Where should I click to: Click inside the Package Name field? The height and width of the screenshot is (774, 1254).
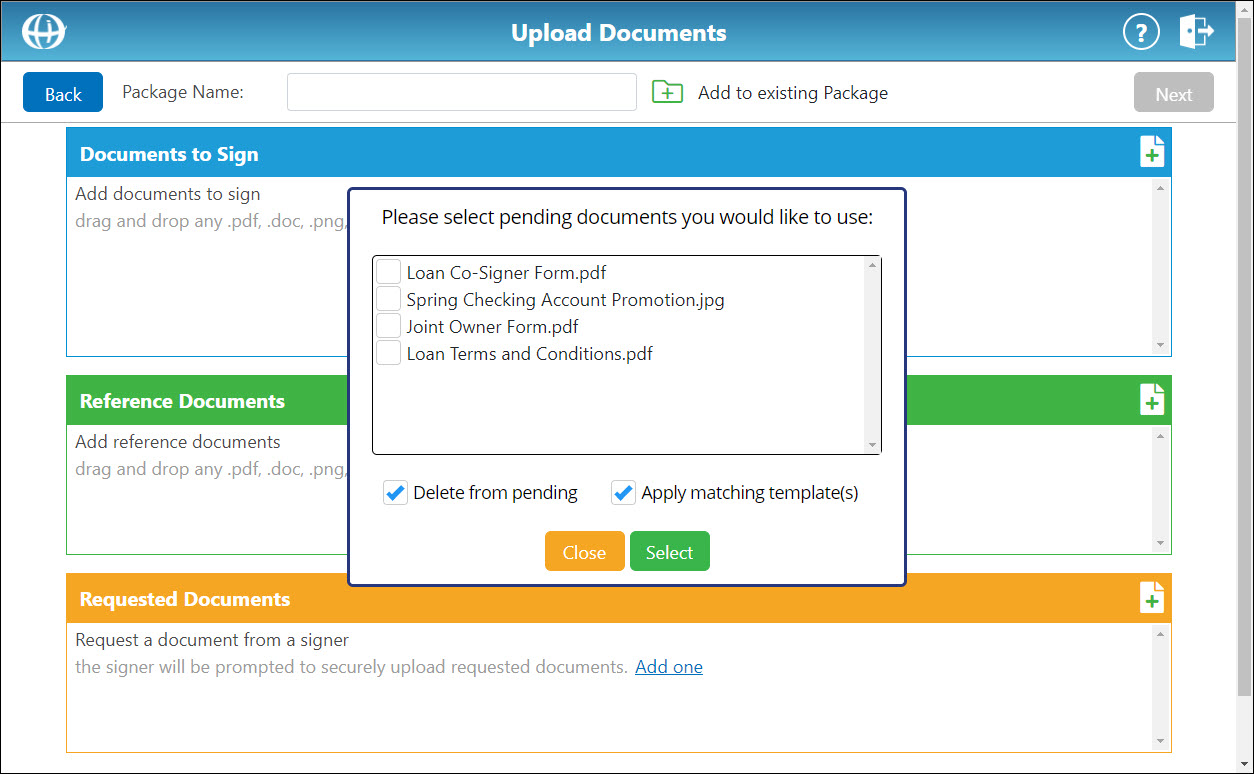461,91
